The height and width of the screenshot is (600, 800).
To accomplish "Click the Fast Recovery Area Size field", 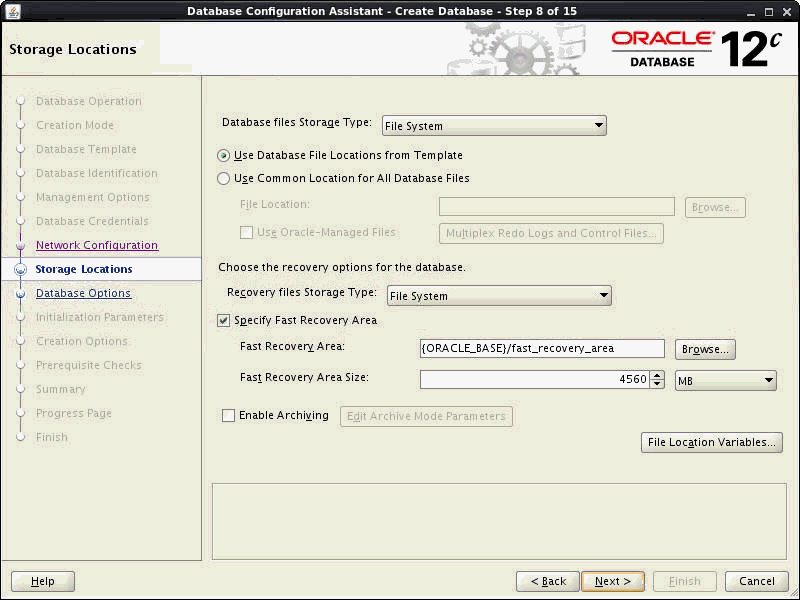I will click(535, 380).
